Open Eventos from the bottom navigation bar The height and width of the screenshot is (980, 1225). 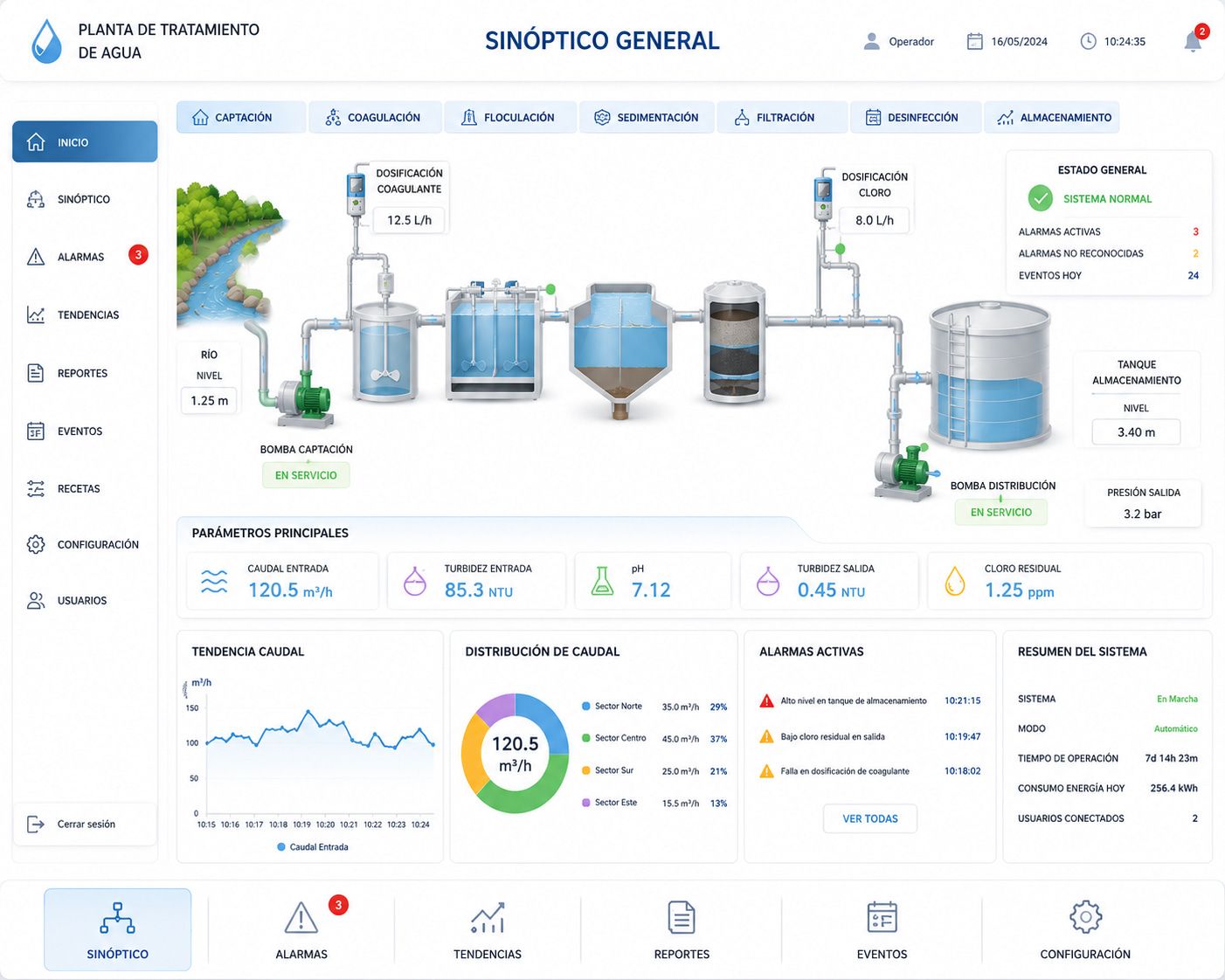point(882,929)
